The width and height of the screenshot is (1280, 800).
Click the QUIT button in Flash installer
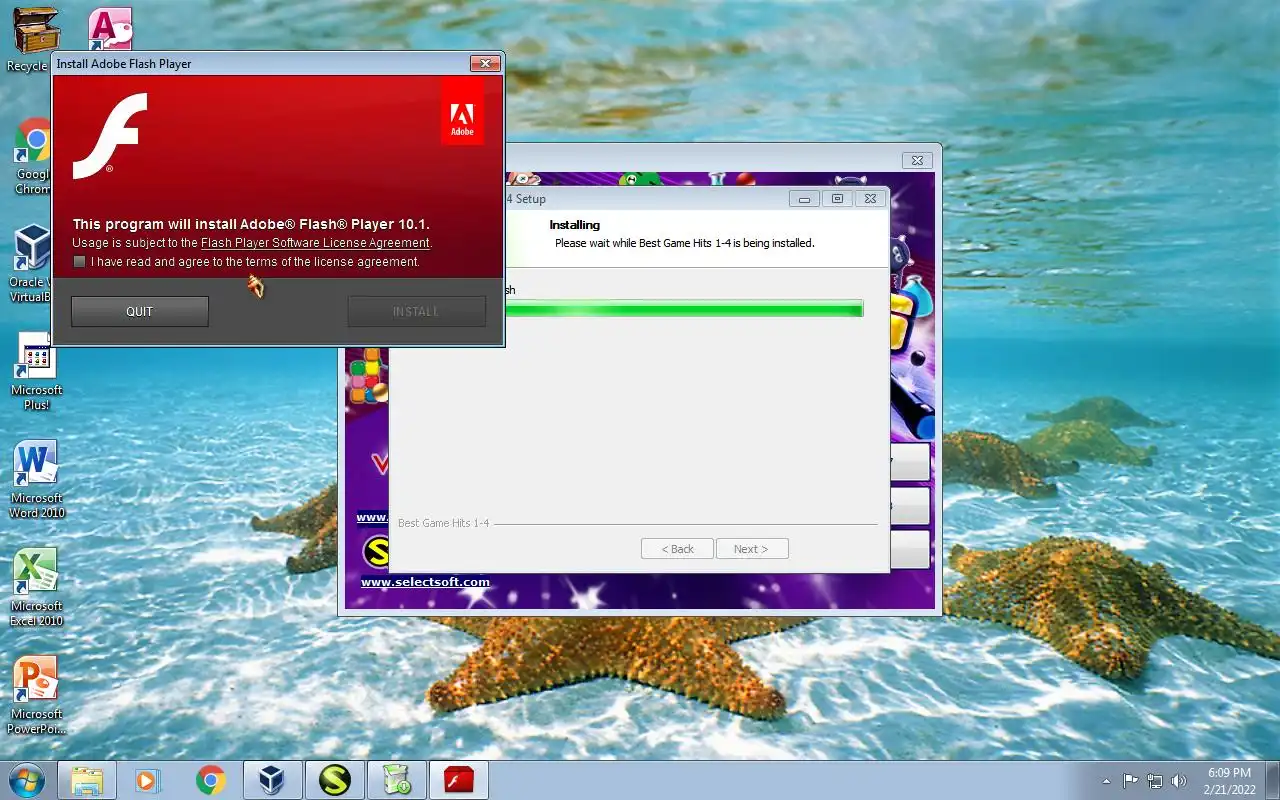[140, 311]
